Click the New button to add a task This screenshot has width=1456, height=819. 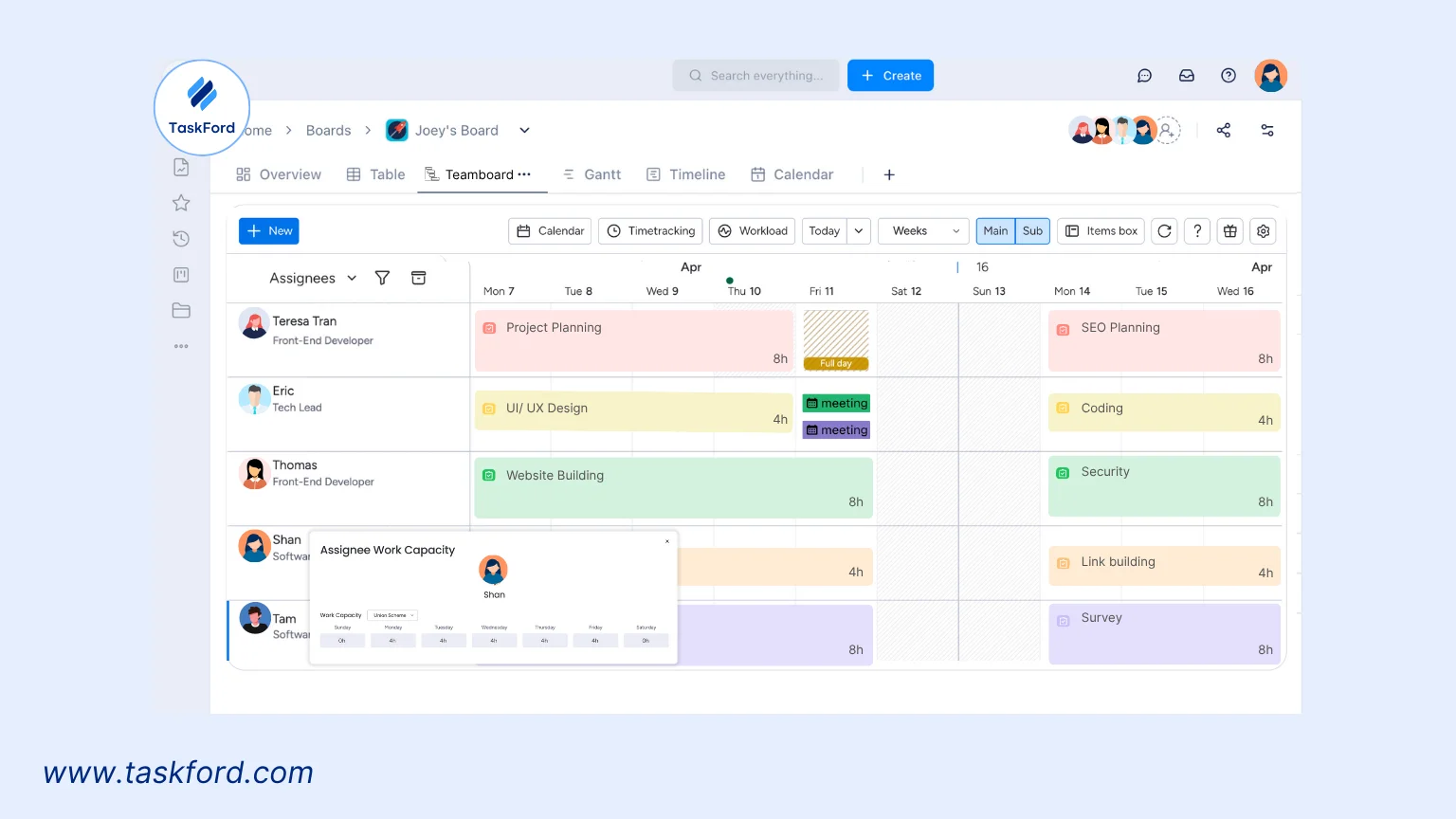tap(268, 230)
